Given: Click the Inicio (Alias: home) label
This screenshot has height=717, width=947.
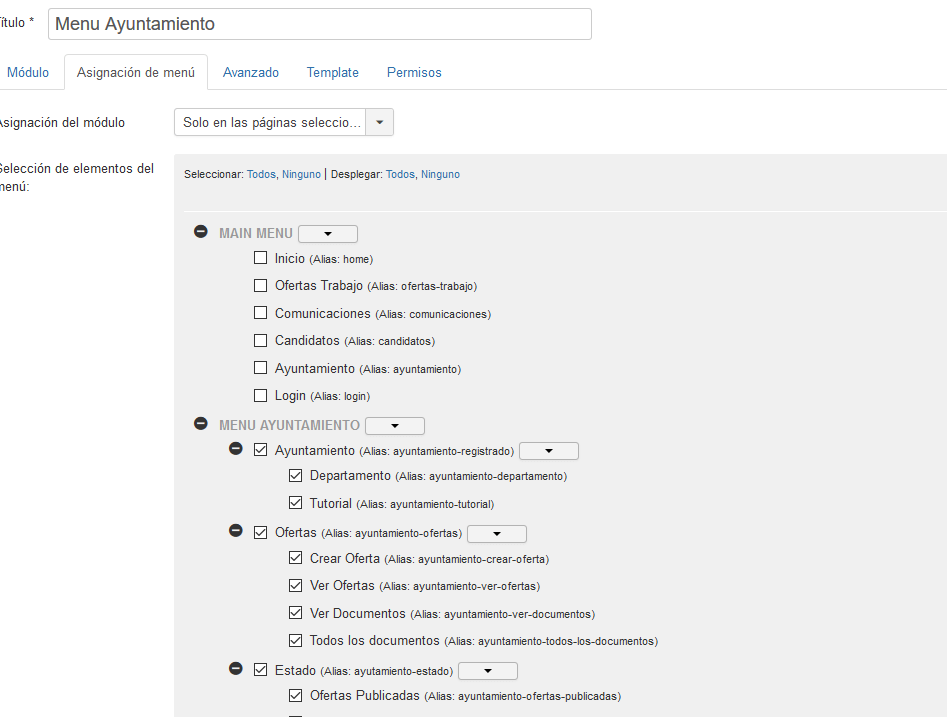Looking at the screenshot, I should point(324,259).
